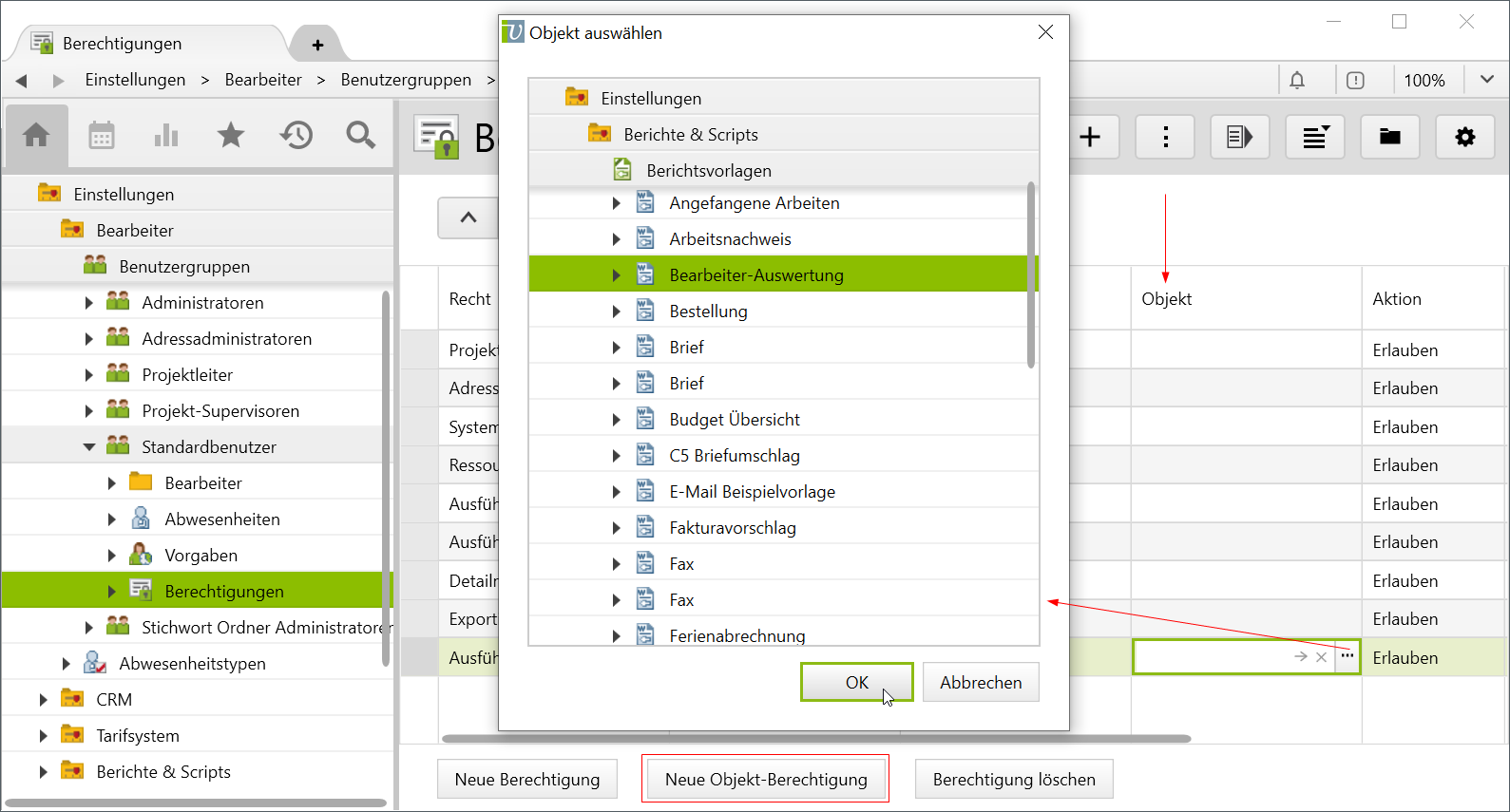
Task: Click the Home icon in the sidebar toolbar
Action: pyautogui.click(x=36, y=136)
